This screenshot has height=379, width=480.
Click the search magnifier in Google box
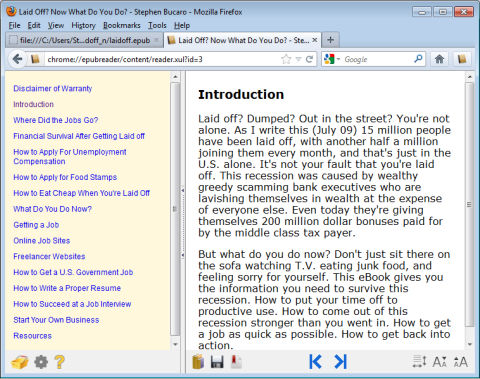click(x=418, y=59)
